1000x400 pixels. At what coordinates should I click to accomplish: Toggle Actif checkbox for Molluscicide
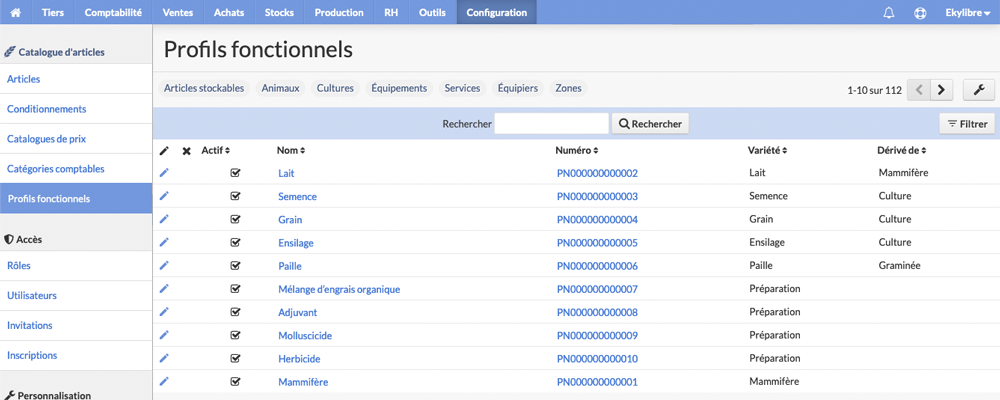pyautogui.click(x=235, y=335)
